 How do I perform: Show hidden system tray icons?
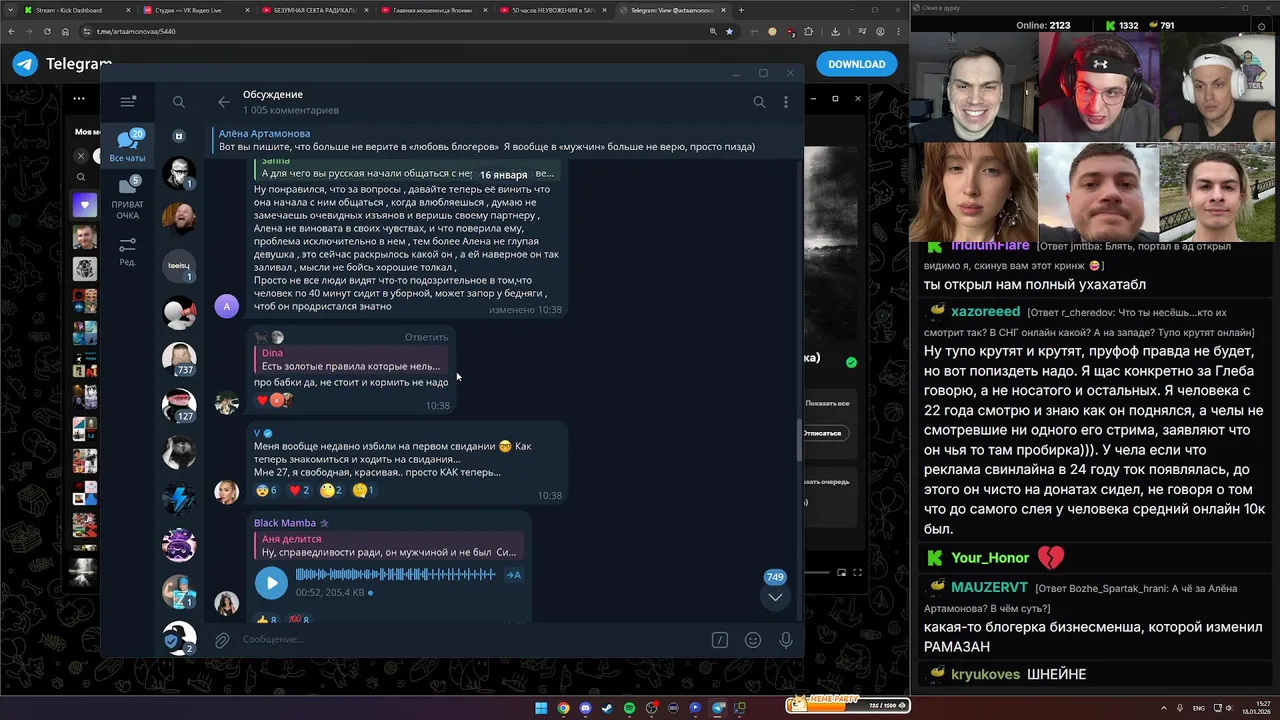coord(1164,708)
